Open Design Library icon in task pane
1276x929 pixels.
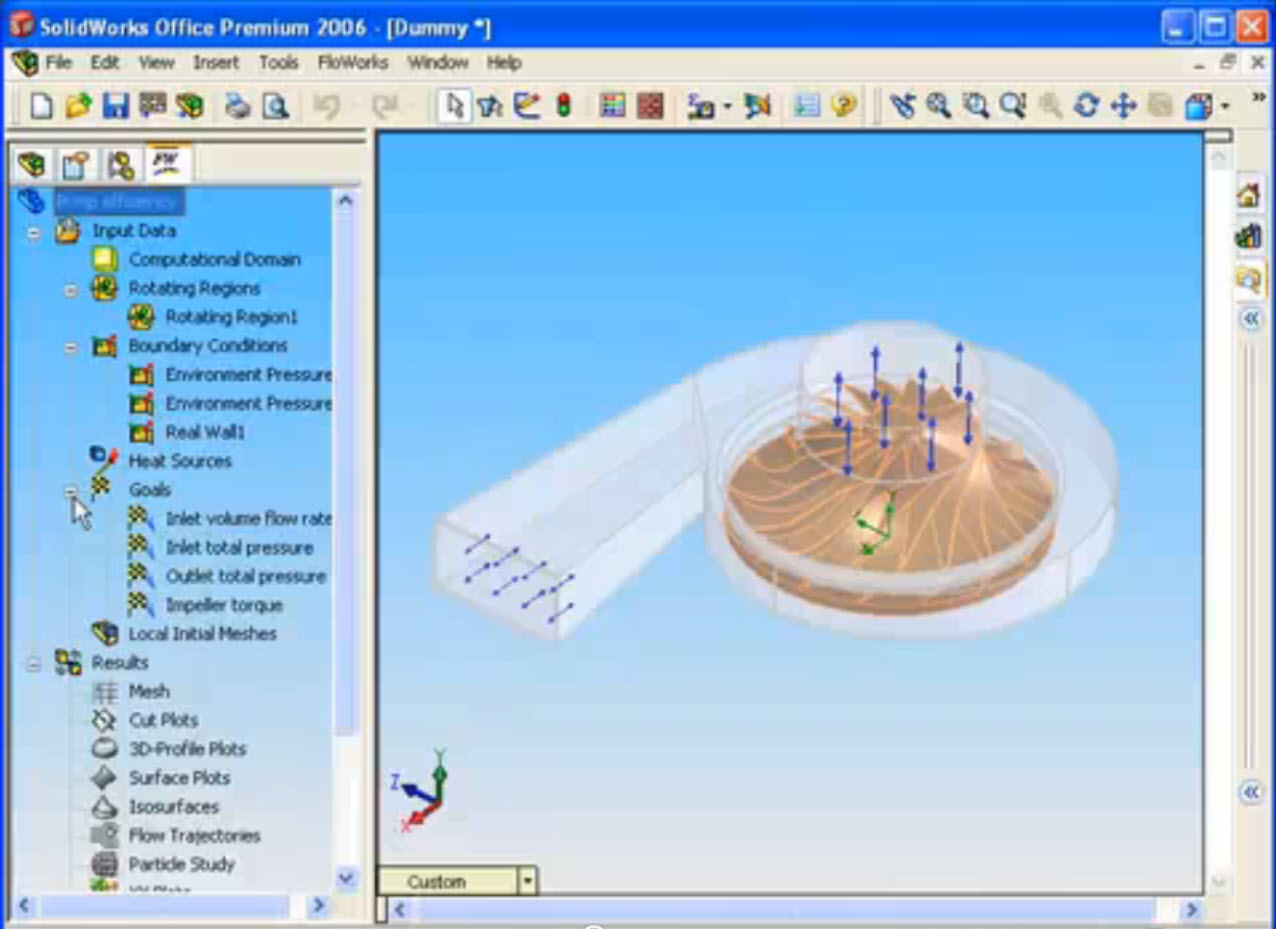pos(1248,237)
